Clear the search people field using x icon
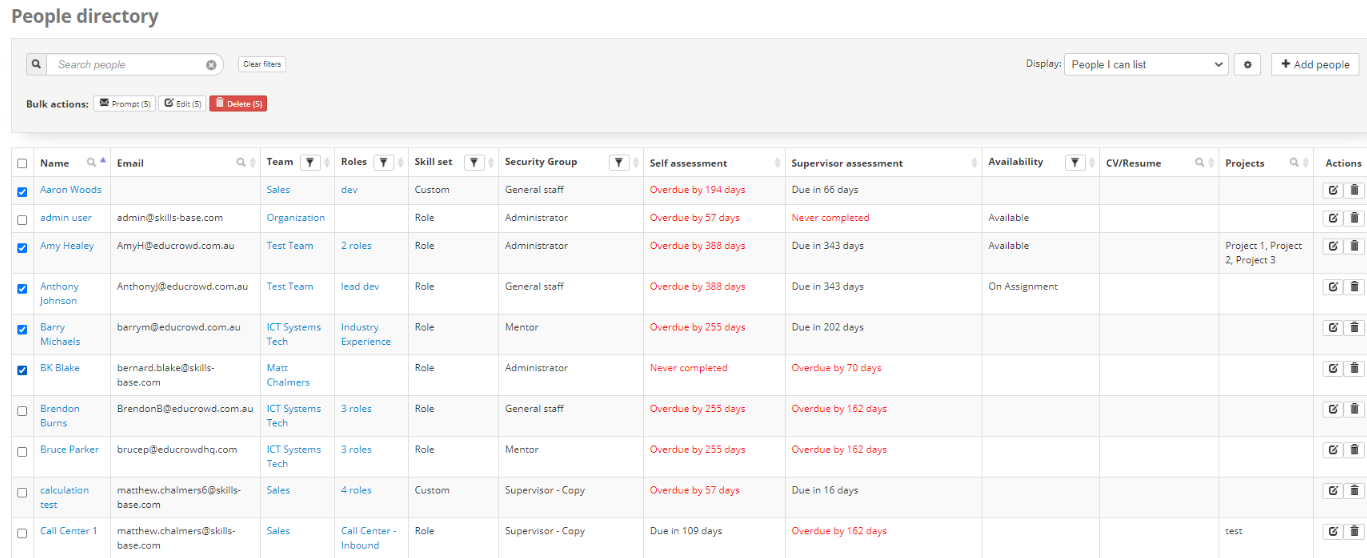This screenshot has width=1367, height=558. [x=211, y=65]
